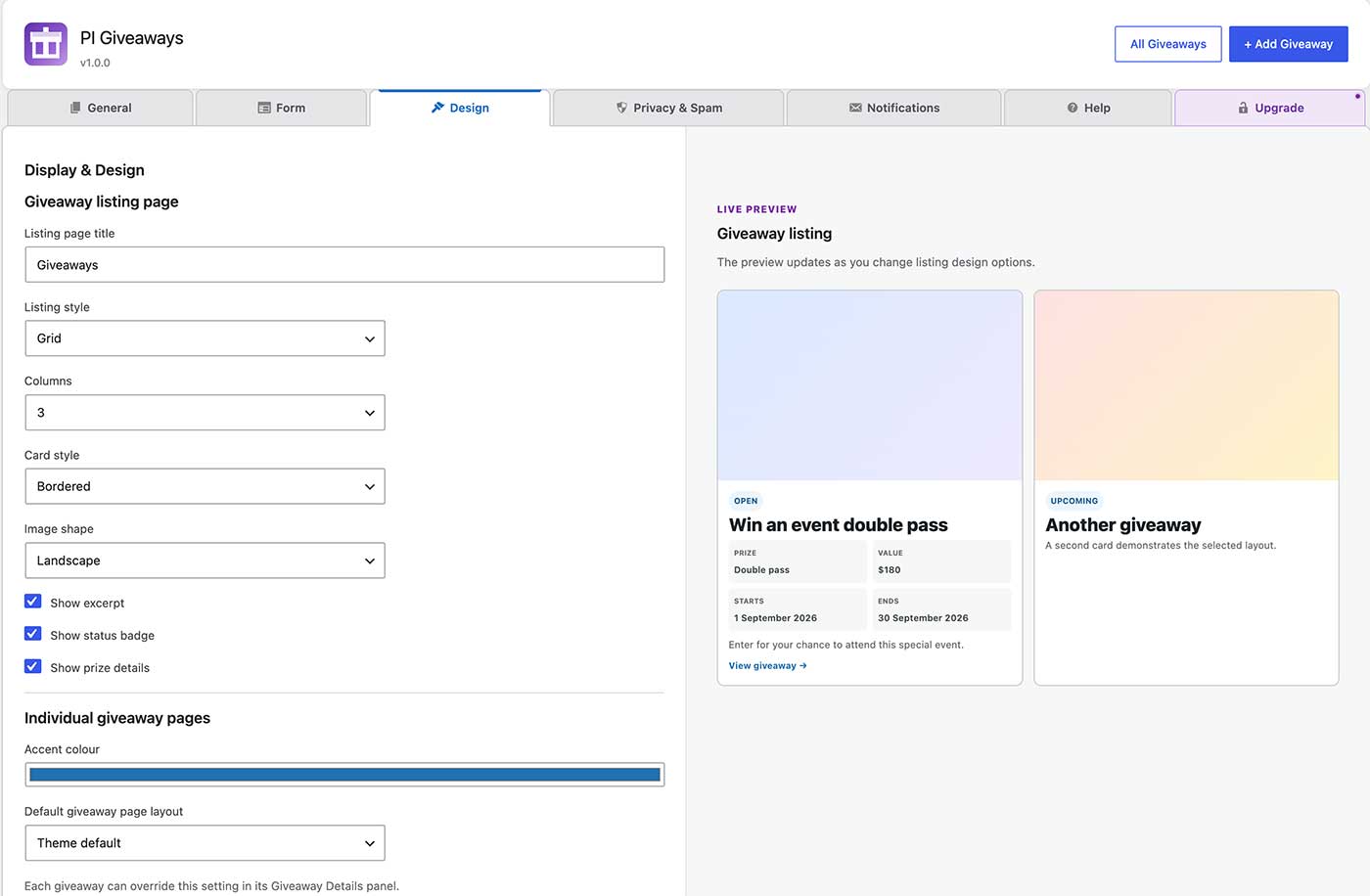Go to the Privacy & Spam tab
Viewport: 1370px width, 896px height.
(x=668, y=108)
